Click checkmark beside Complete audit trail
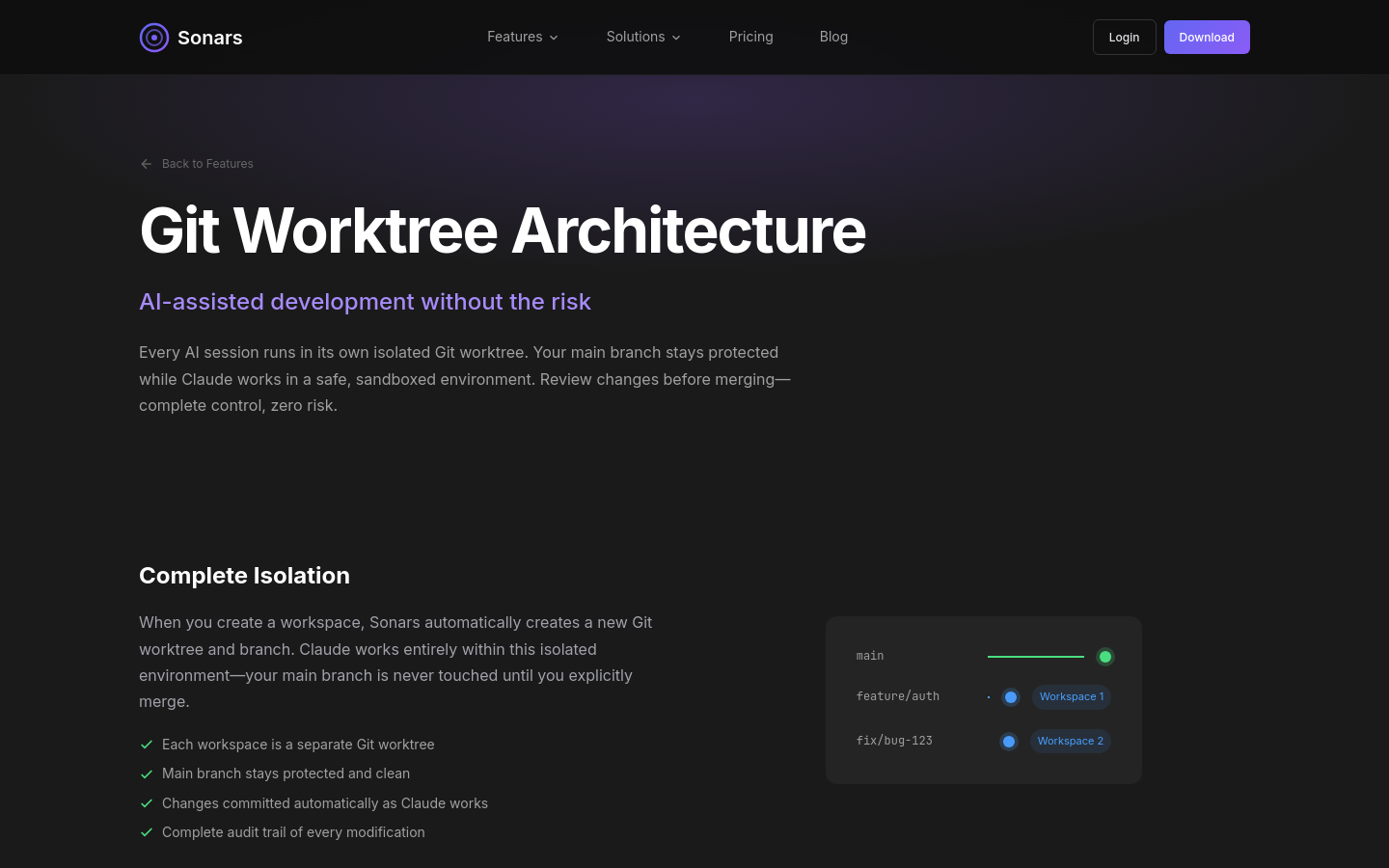This screenshot has width=1389, height=868. click(147, 832)
